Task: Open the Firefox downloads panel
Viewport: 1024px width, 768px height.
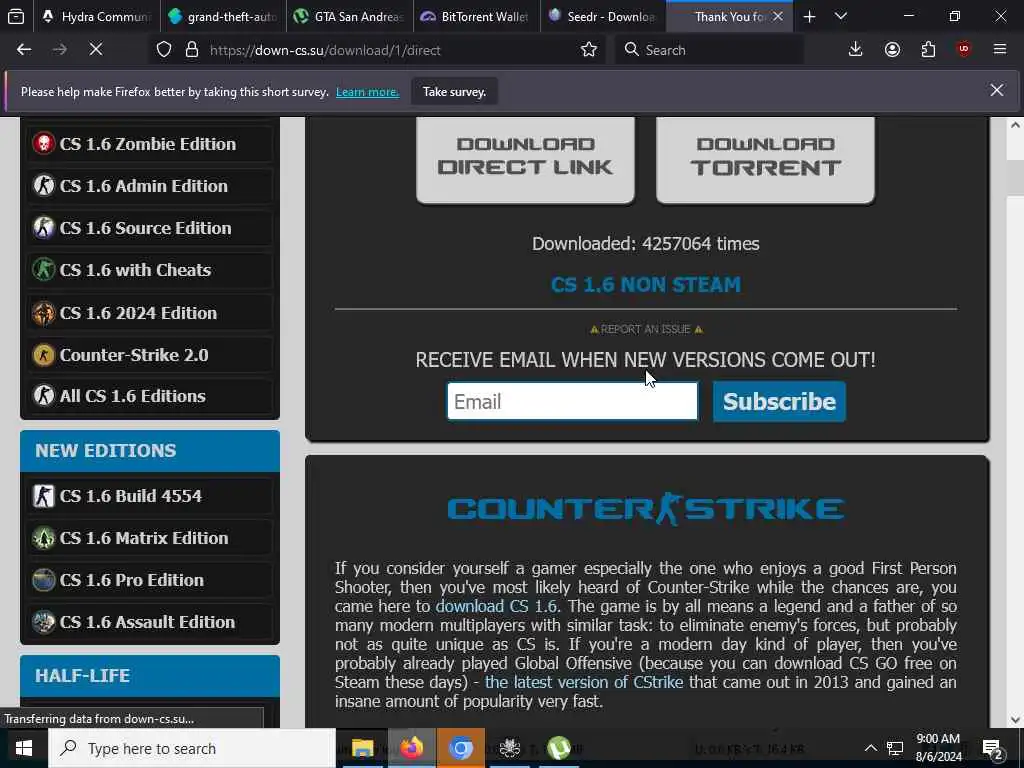Action: click(x=855, y=50)
